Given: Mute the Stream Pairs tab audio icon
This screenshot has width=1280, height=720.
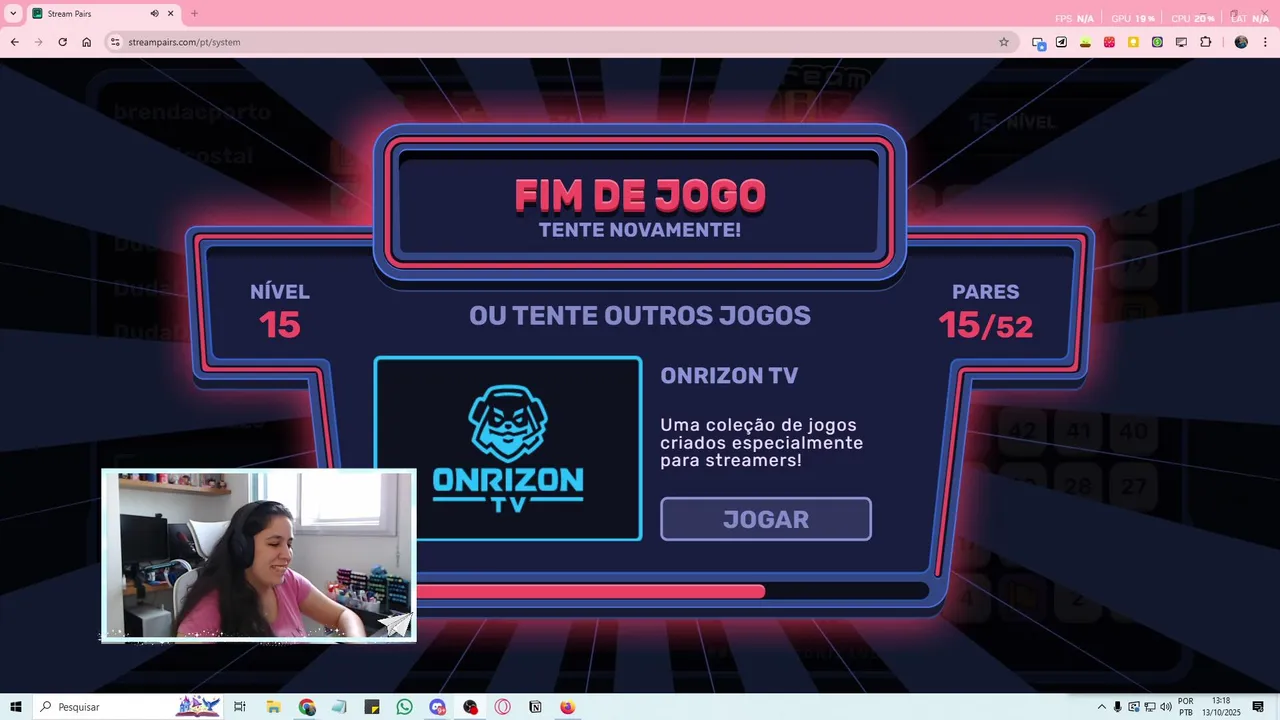Looking at the screenshot, I should pyautogui.click(x=155, y=14).
